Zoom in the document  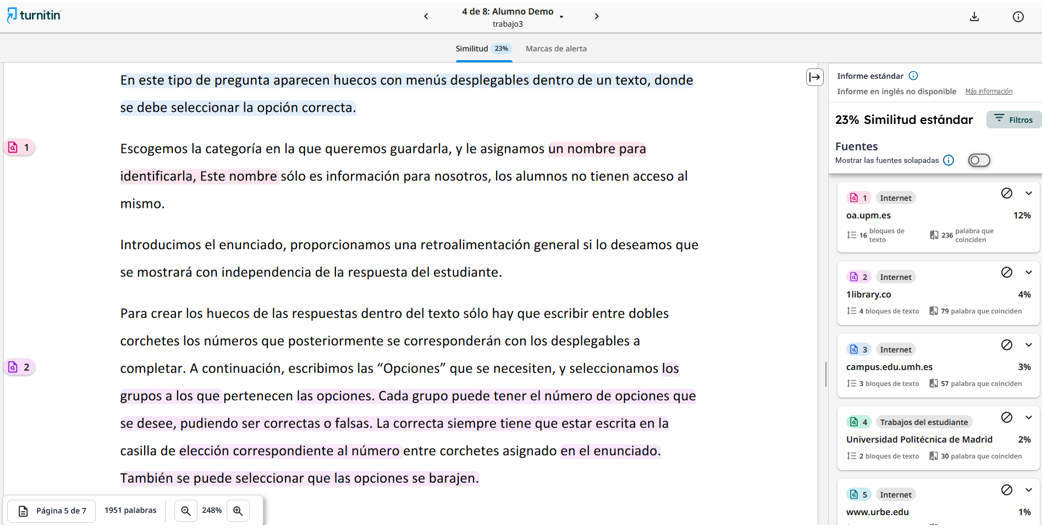coord(237,511)
